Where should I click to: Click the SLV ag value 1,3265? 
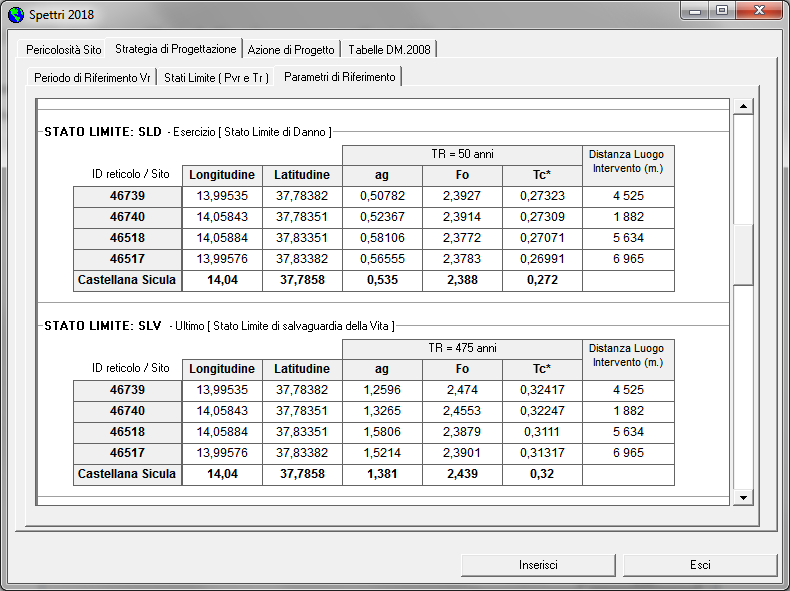pyautogui.click(x=382, y=411)
